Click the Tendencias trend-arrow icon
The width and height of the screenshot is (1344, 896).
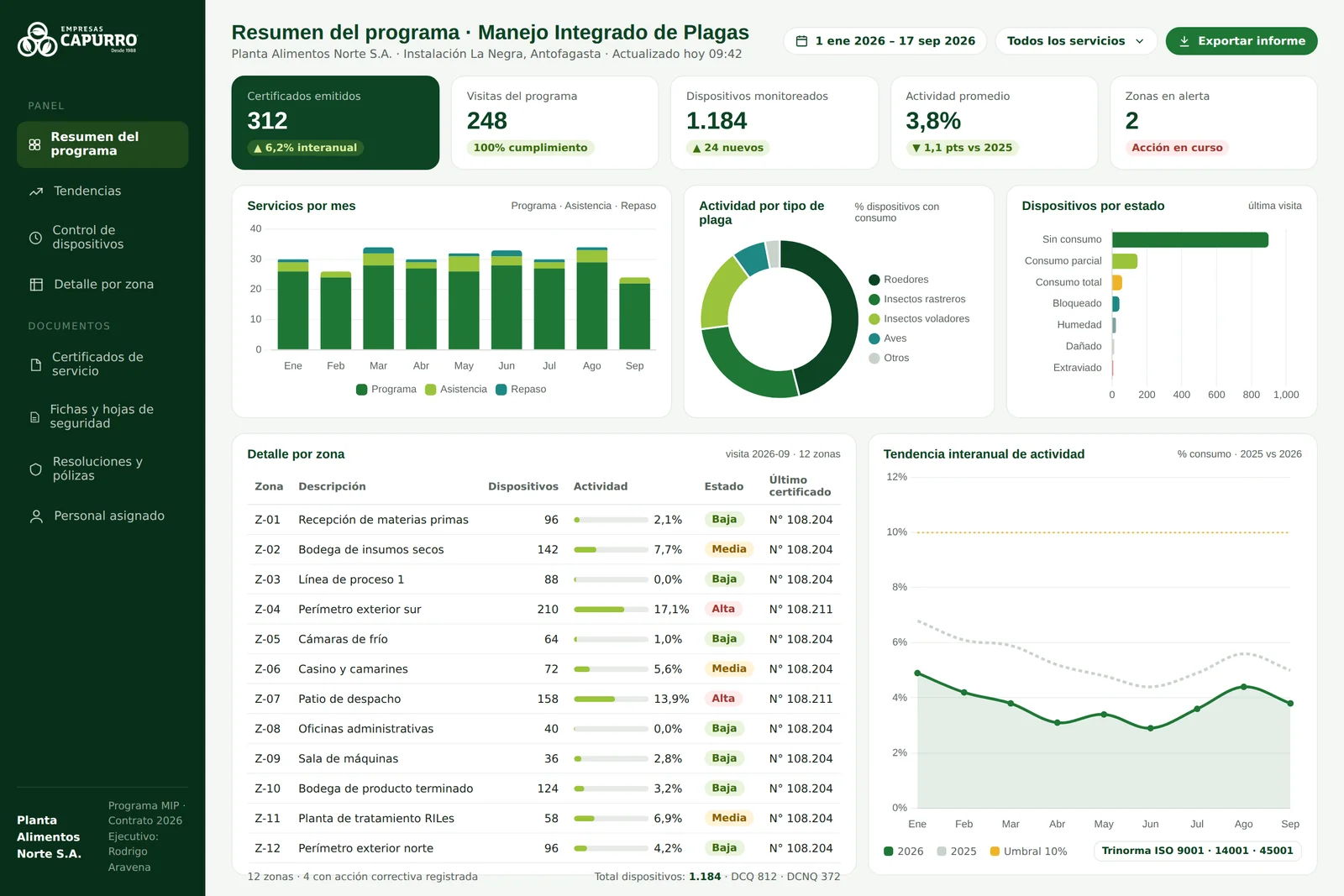coord(36,191)
